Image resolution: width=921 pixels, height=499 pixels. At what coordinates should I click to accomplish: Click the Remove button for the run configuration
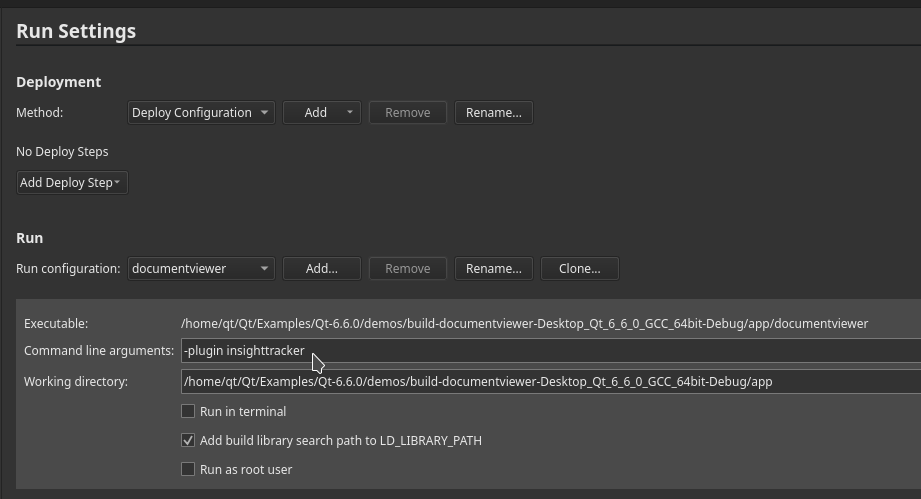pyautogui.click(x=407, y=269)
